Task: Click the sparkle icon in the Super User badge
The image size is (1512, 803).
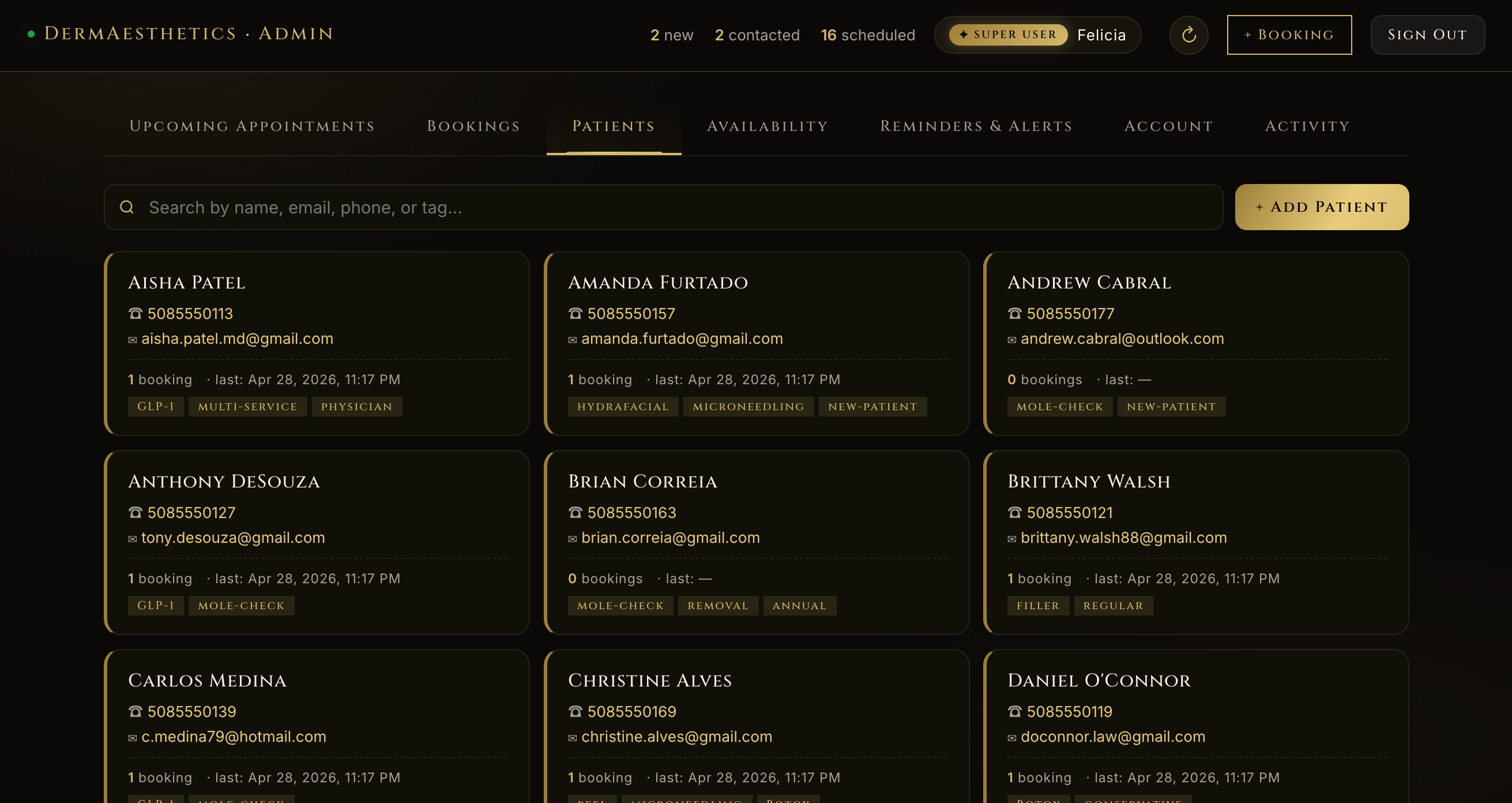Action: [962, 35]
